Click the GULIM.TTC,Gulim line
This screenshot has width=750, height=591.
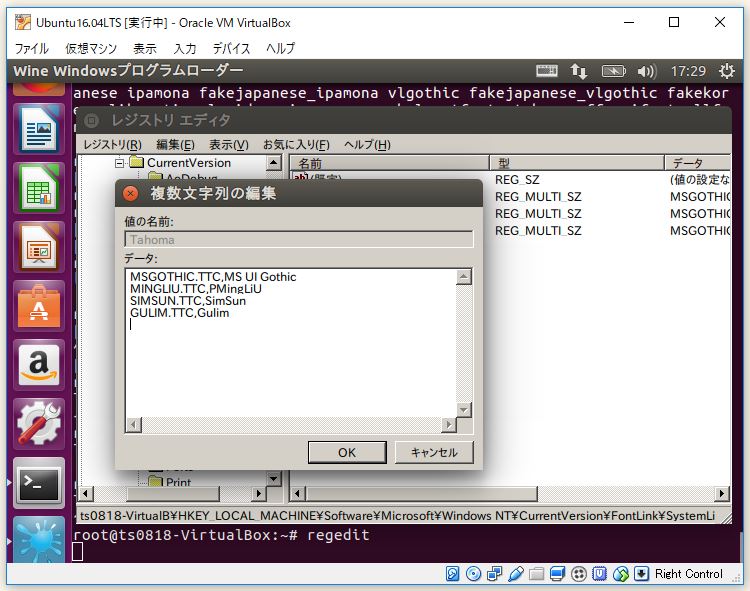(179, 313)
